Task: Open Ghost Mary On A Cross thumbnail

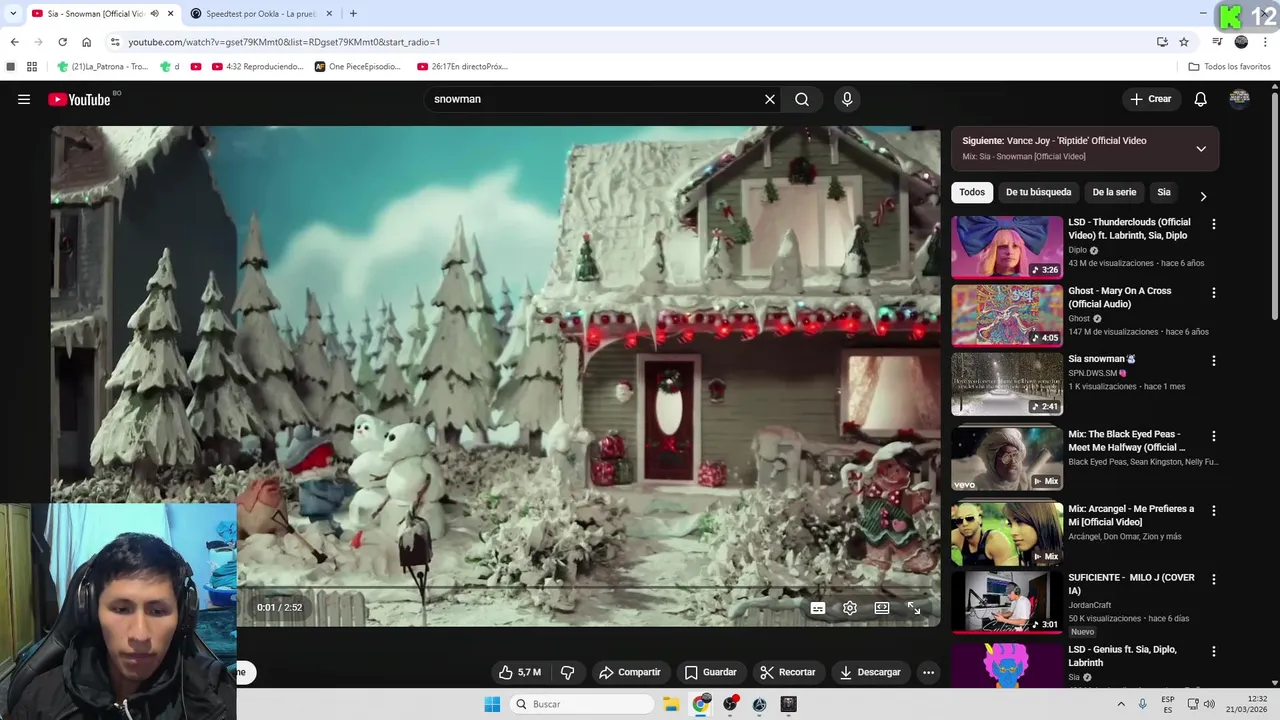Action: pos(1007,316)
